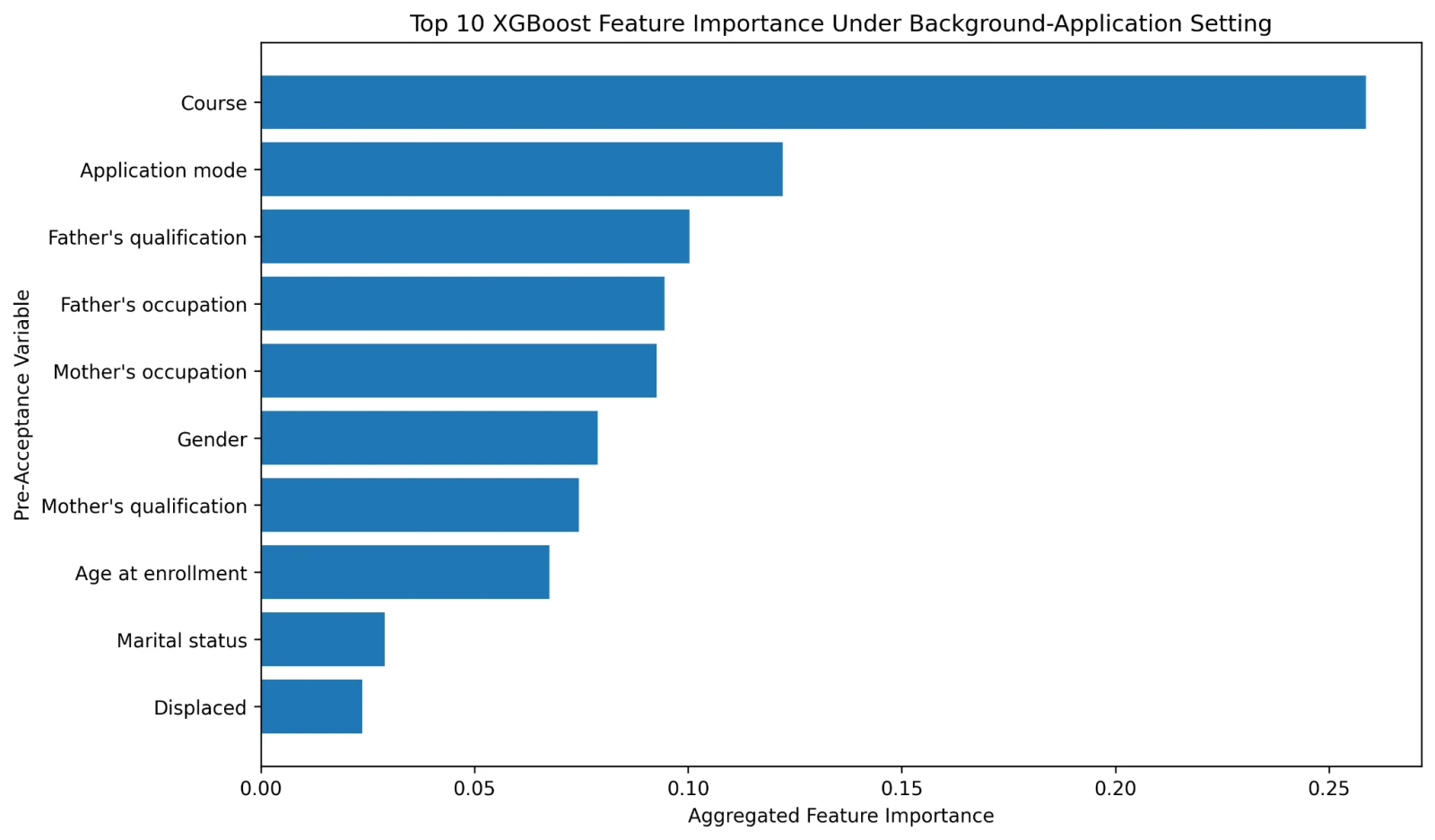Click the "Mother's qualification" label
1435x840 pixels.
[143, 507]
